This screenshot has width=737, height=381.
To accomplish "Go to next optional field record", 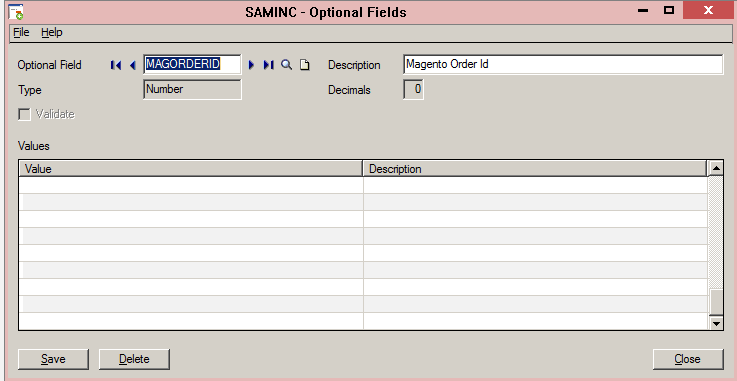I will coord(251,65).
